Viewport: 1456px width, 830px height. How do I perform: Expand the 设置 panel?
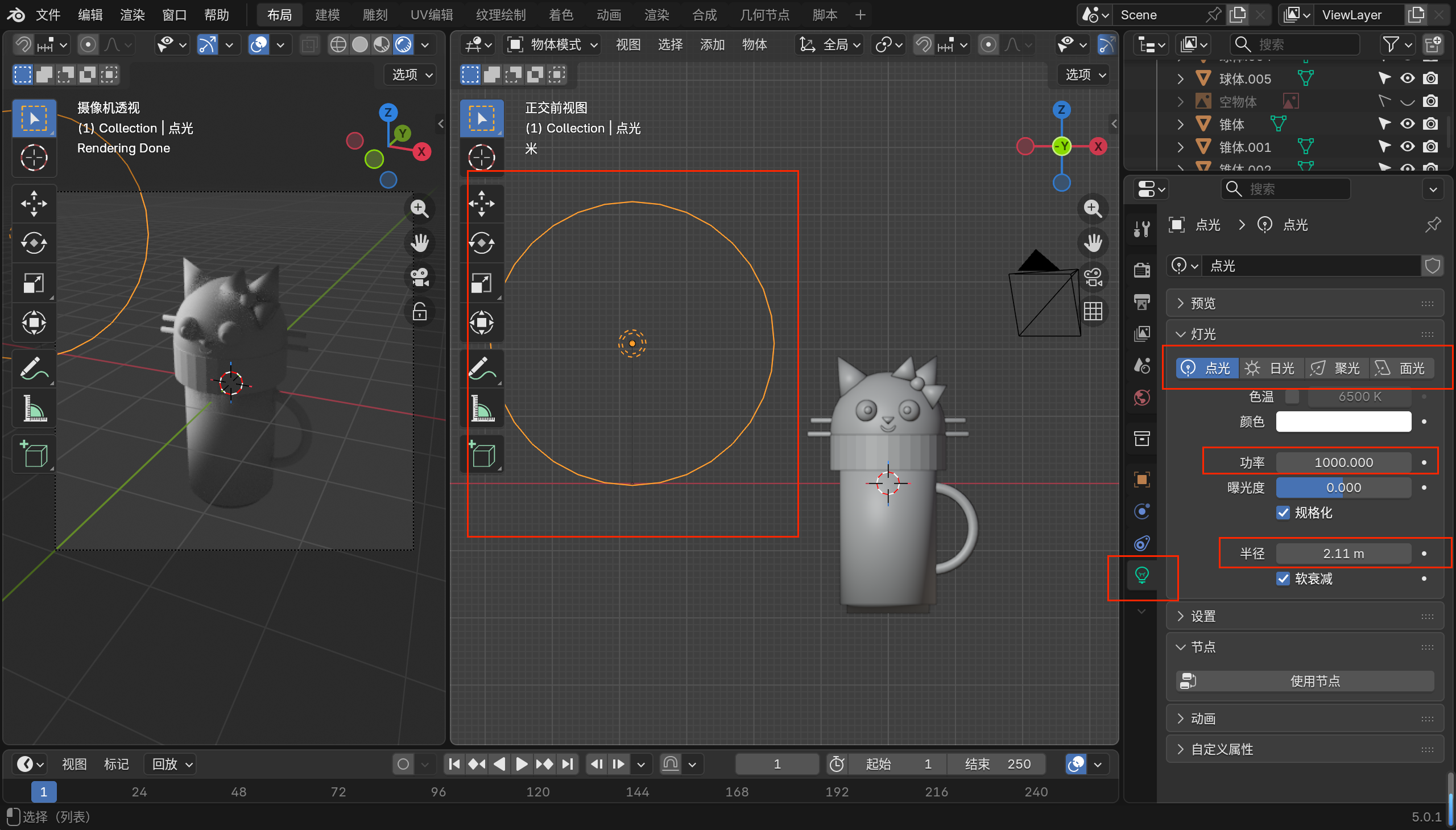click(x=1202, y=616)
